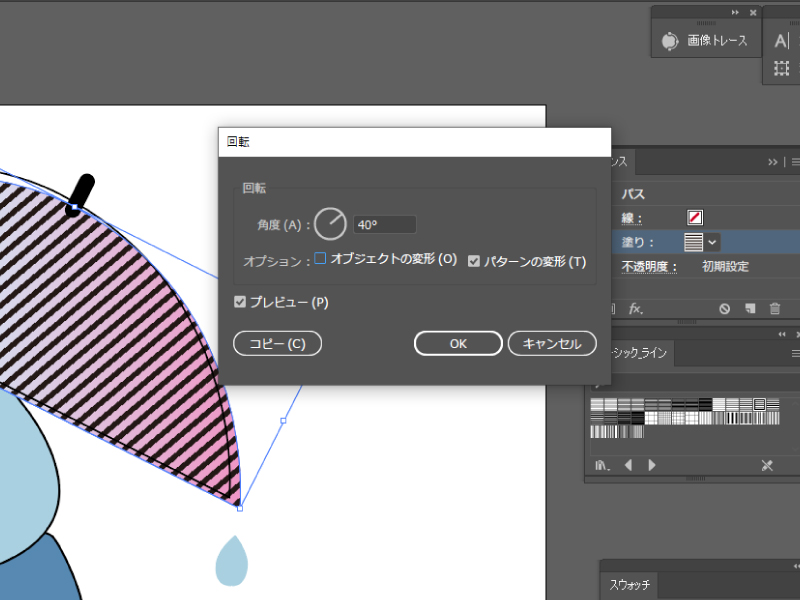The height and width of the screenshot is (600, 800).
Task: Click the clear appearance icon
Action: [724, 309]
